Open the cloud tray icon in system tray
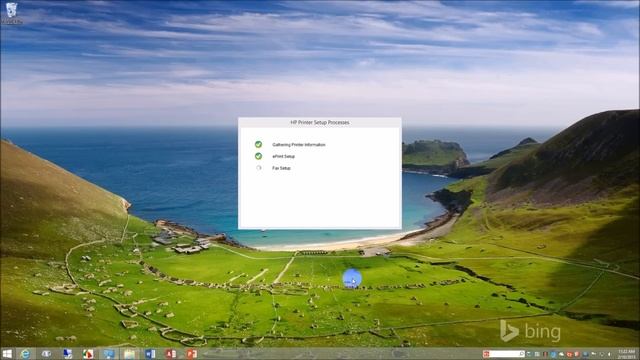Image resolution: width=640 pixels, height=360 pixels. coord(561,354)
